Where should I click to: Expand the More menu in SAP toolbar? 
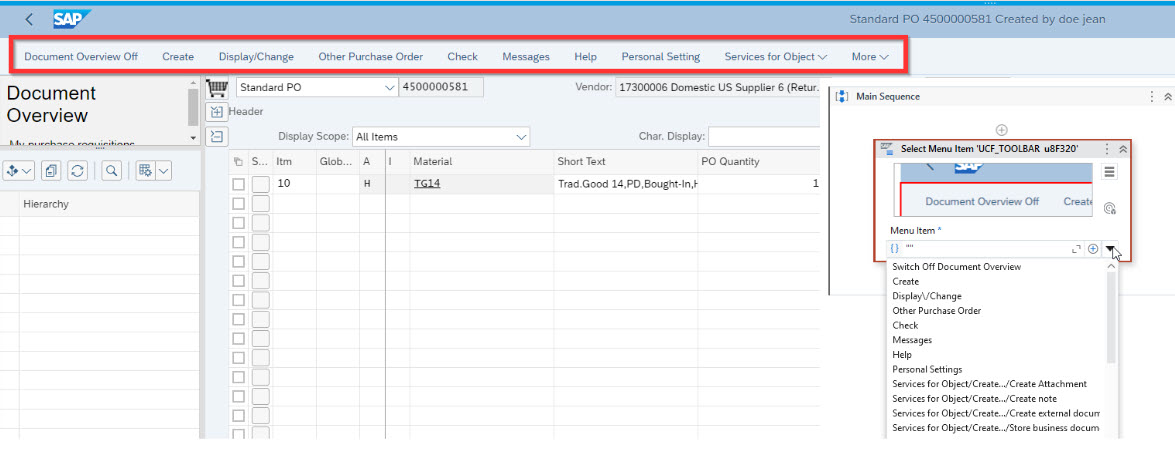coord(870,57)
